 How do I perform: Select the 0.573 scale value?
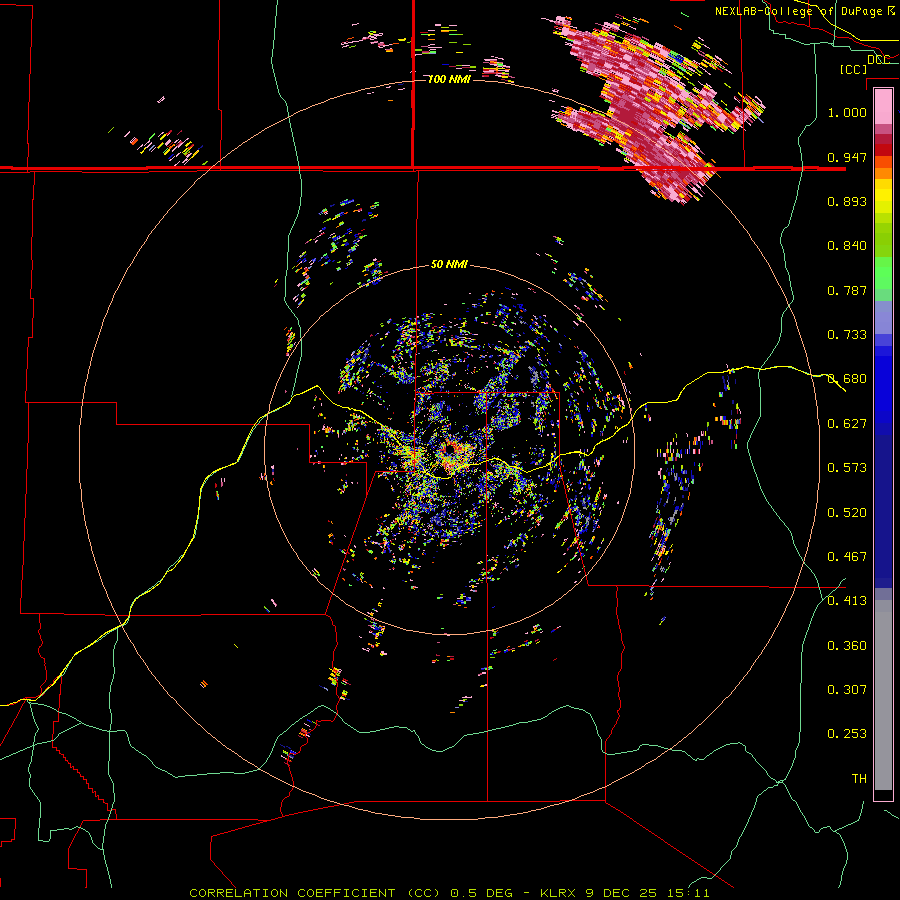847,468
